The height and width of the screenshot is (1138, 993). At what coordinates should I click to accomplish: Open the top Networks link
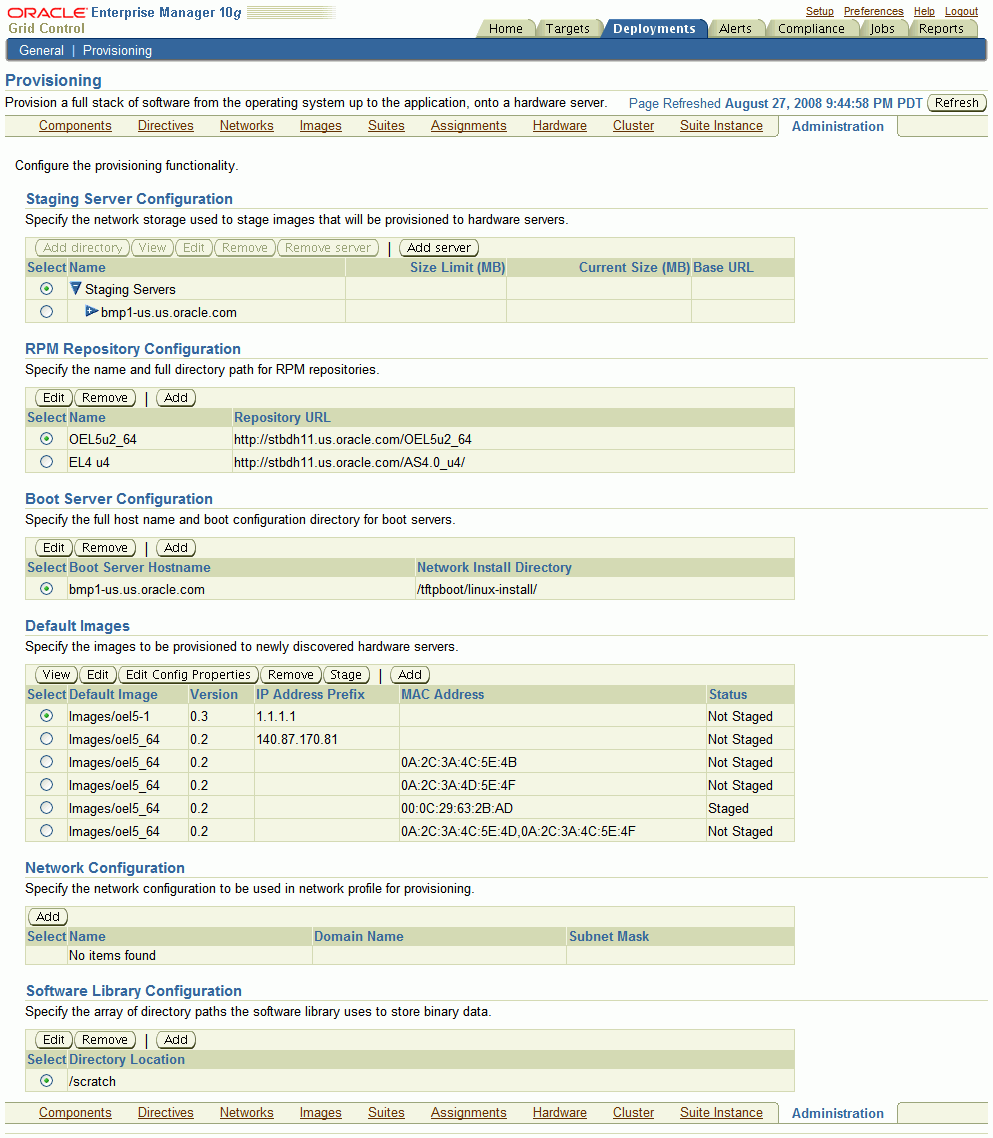(247, 126)
